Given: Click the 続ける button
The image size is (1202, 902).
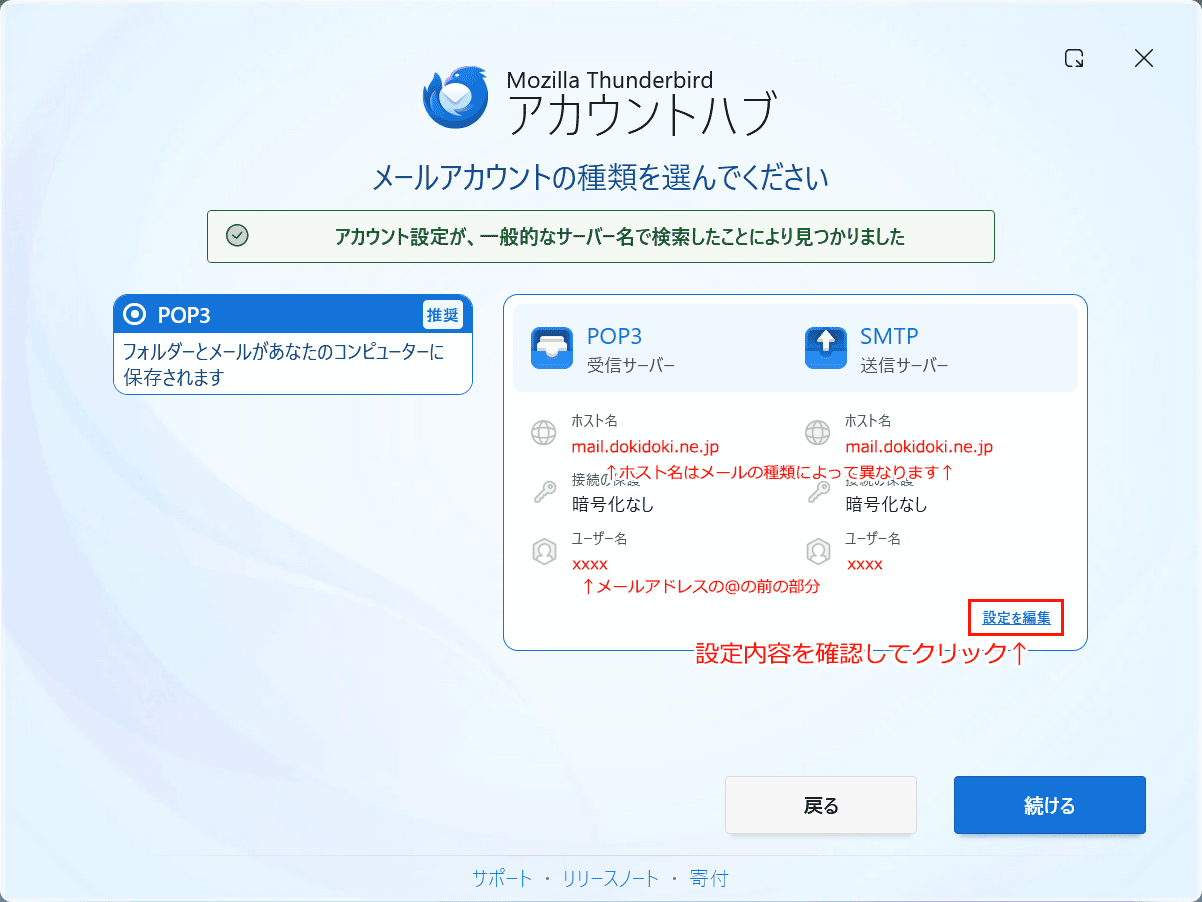Looking at the screenshot, I should click(x=1050, y=805).
